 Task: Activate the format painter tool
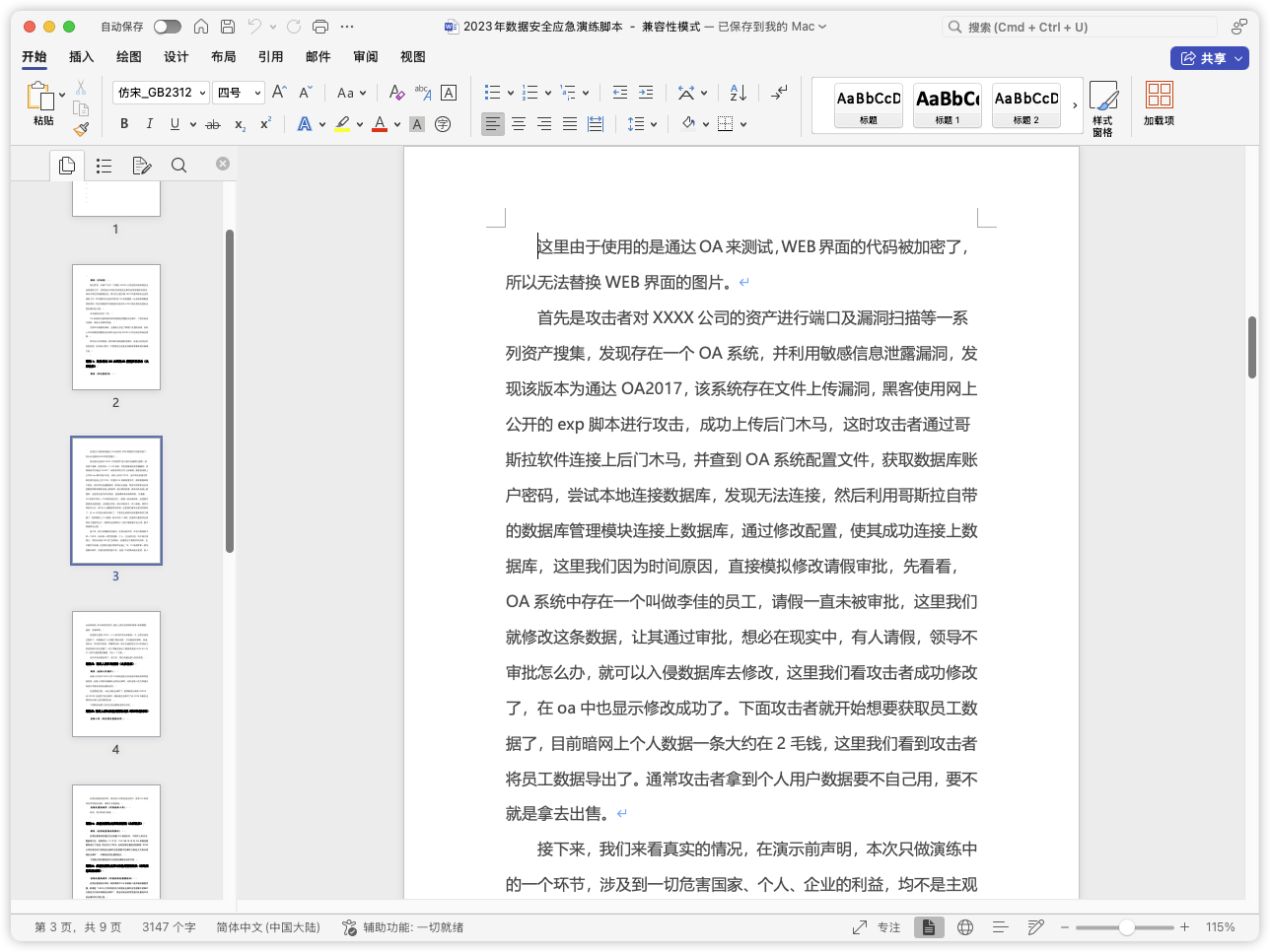(x=81, y=127)
